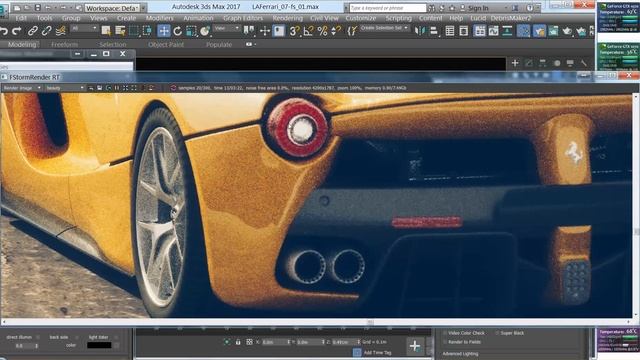
Task: Click the Undo arrow in main toolbar
Action: click(x=4, y=31)
